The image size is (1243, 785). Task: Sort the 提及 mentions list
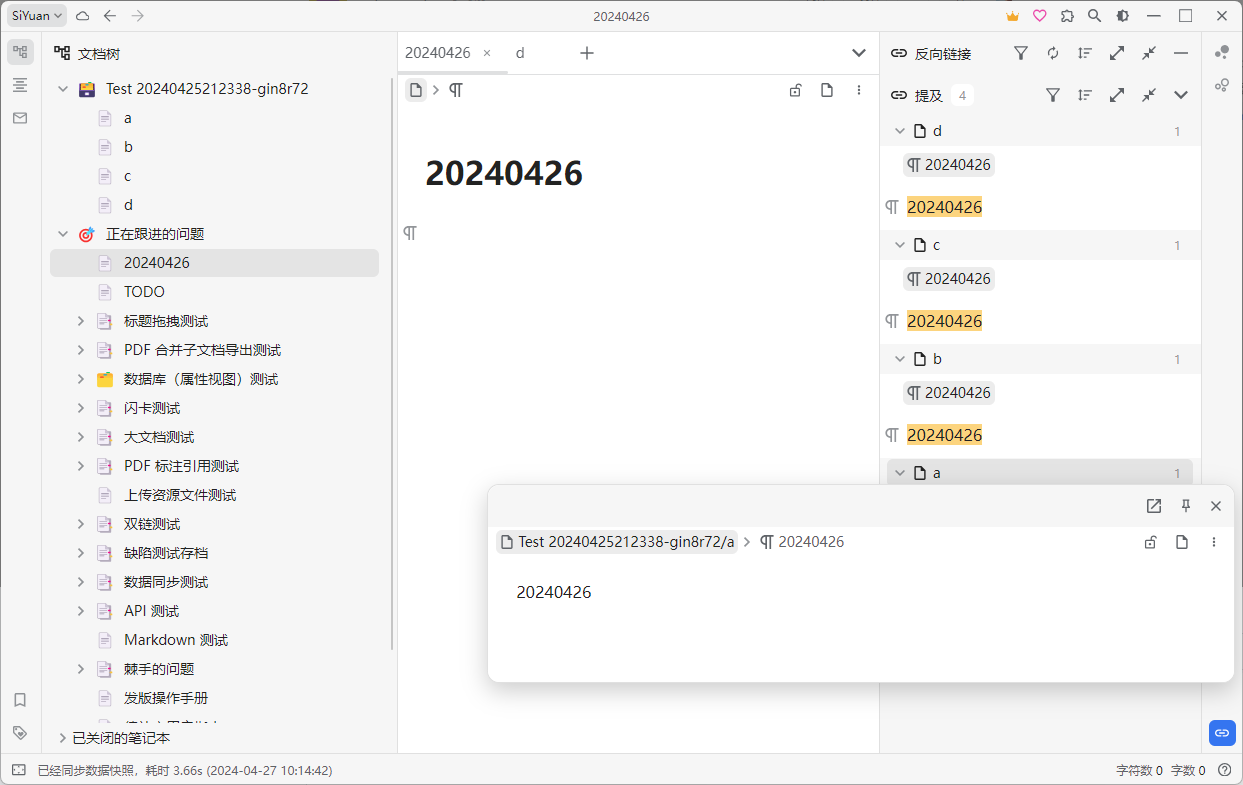point(1085,95)
